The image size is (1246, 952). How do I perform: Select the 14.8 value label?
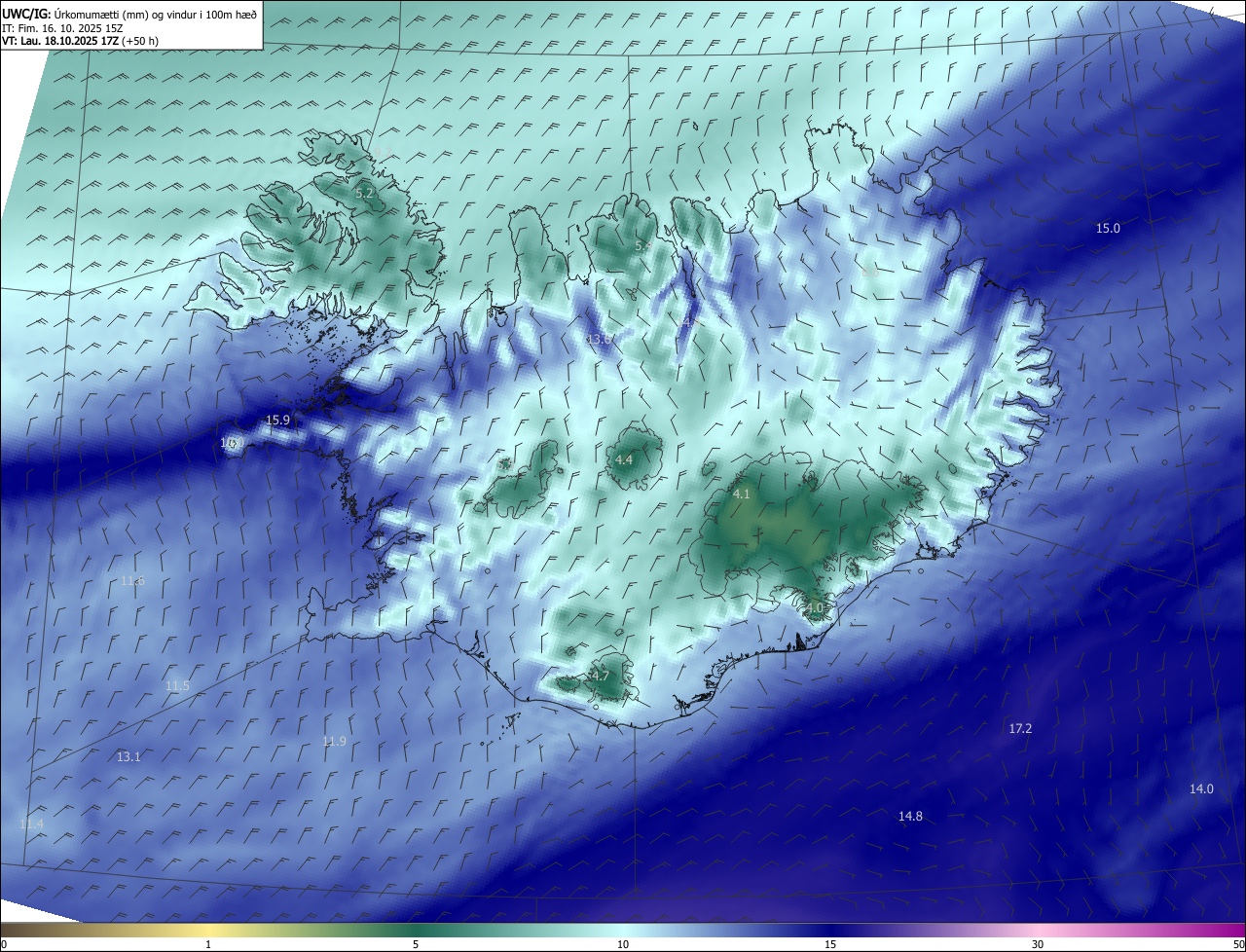point(910,817)
